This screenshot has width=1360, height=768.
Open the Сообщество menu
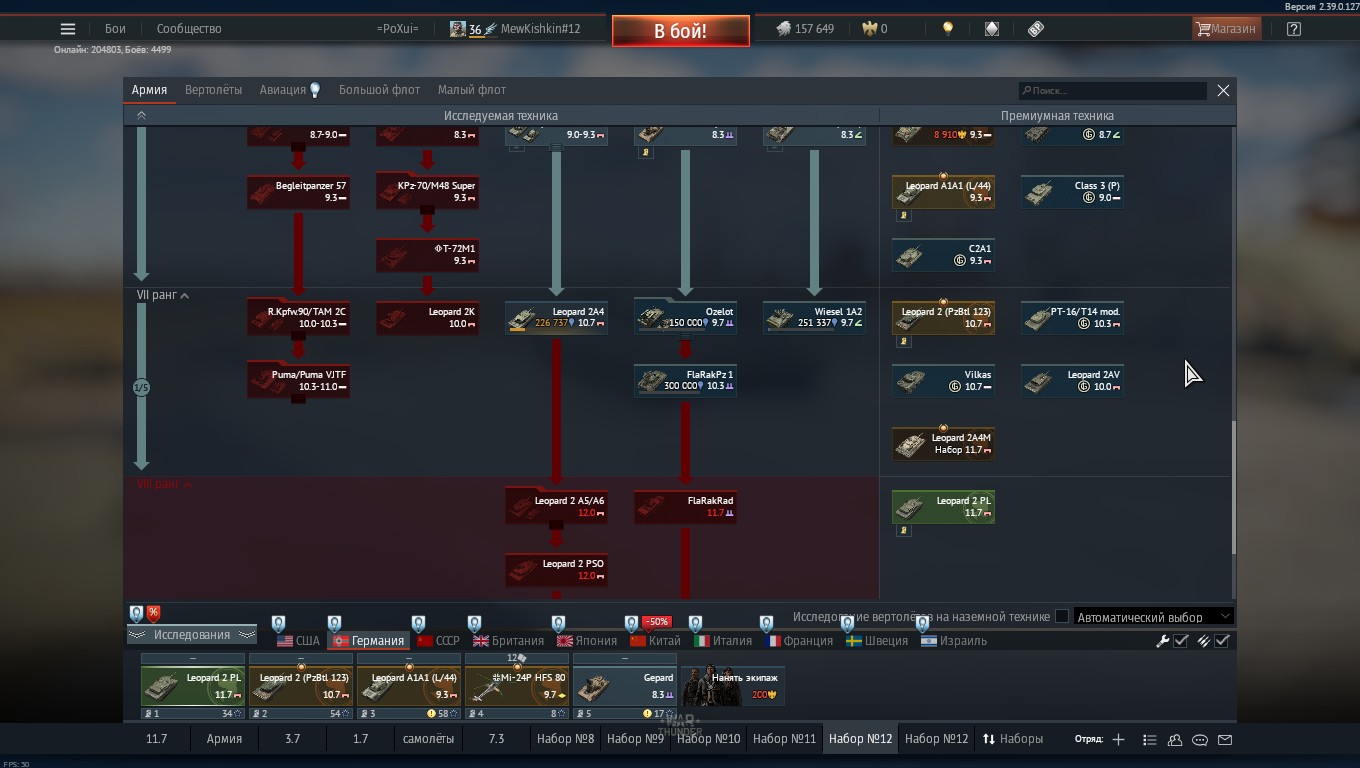[189, 29]
